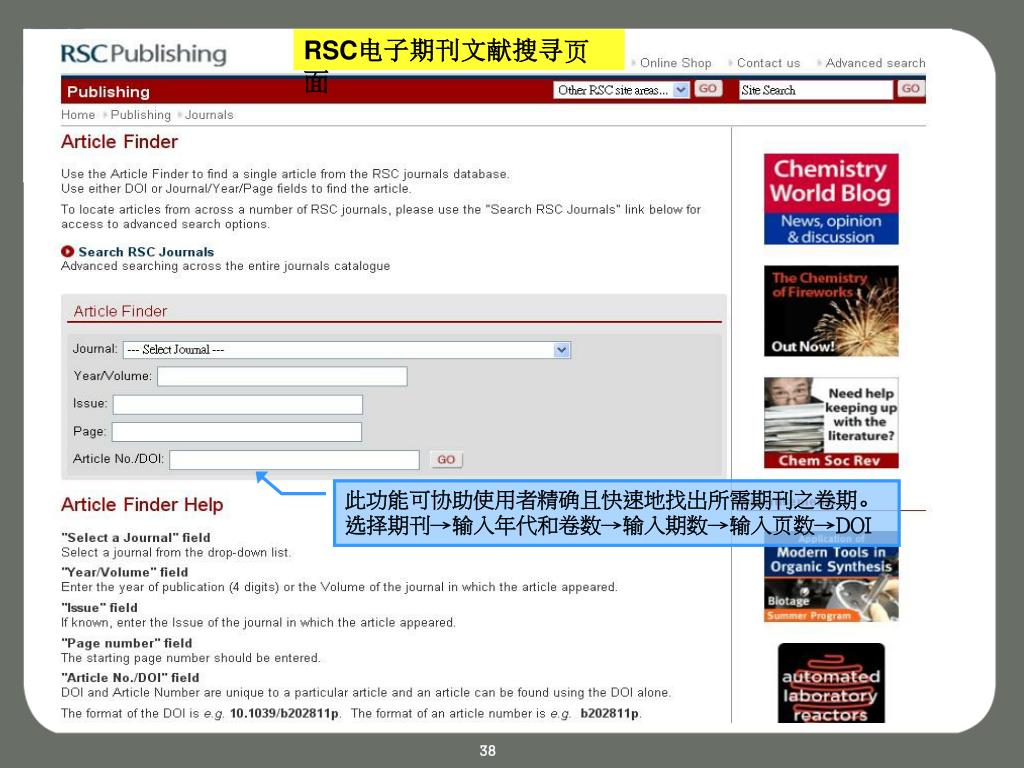
Task: Click the Select Journal dropdown arrow
Action: [x=562, y=350]
